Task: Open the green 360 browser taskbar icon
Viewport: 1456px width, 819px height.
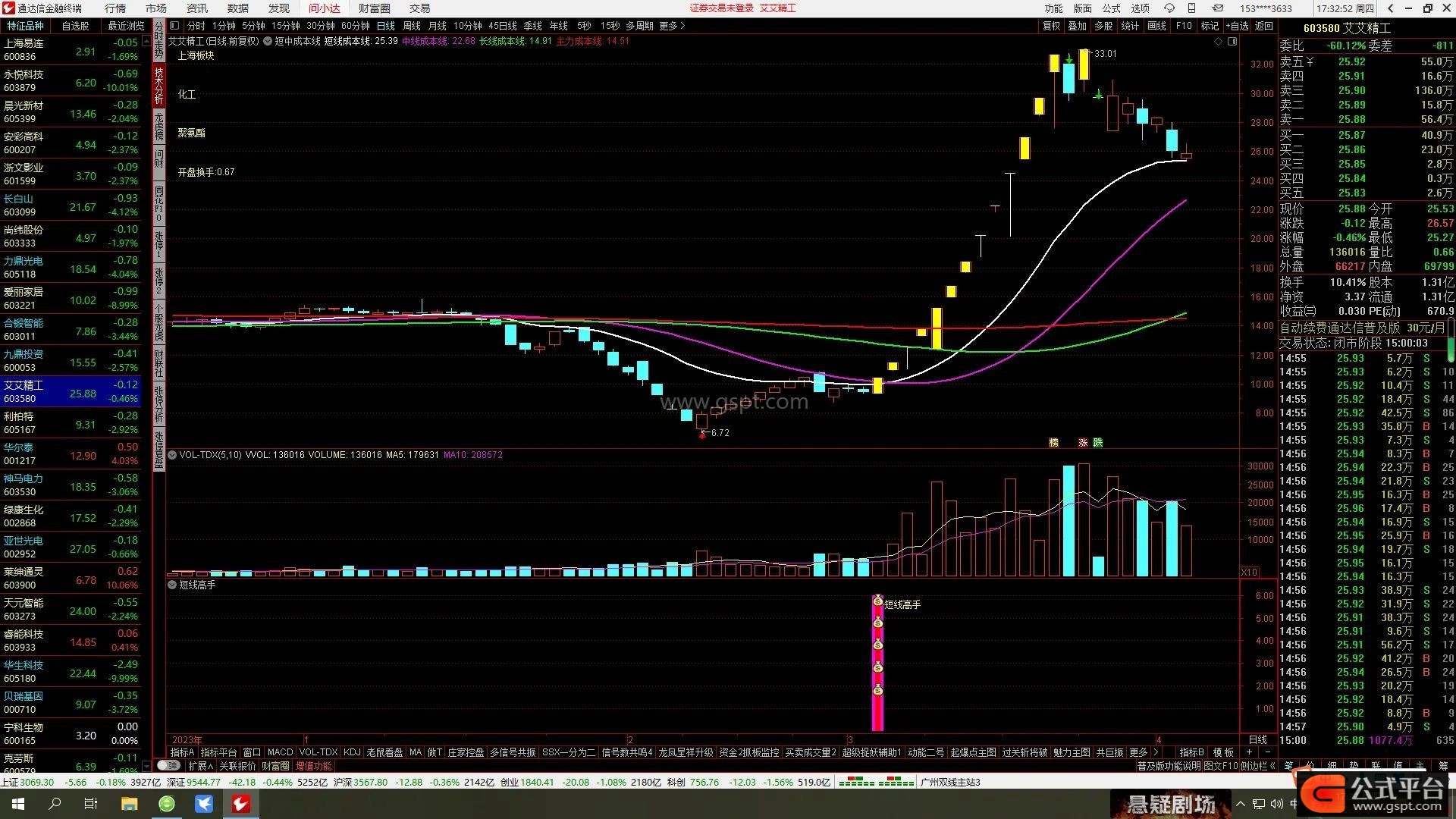Action: [167, 804]
